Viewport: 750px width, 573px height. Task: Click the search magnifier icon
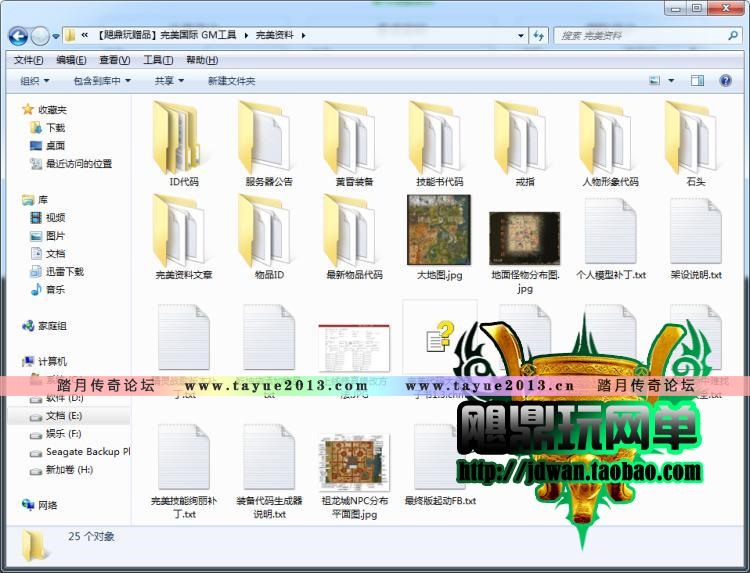tap(733, 36)
